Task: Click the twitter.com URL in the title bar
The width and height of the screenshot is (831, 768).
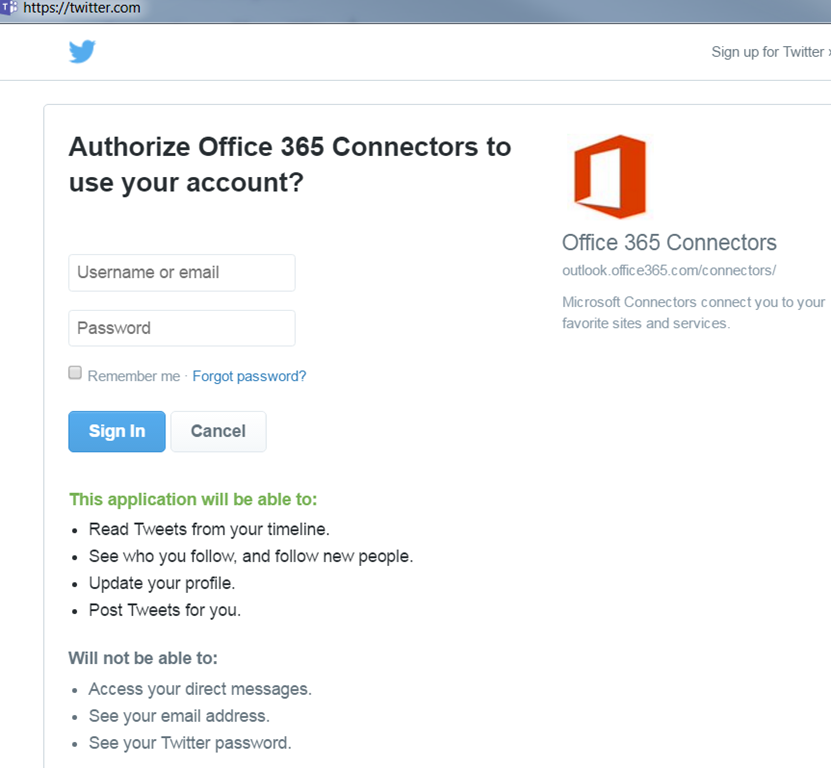Action: click(81, 8)
